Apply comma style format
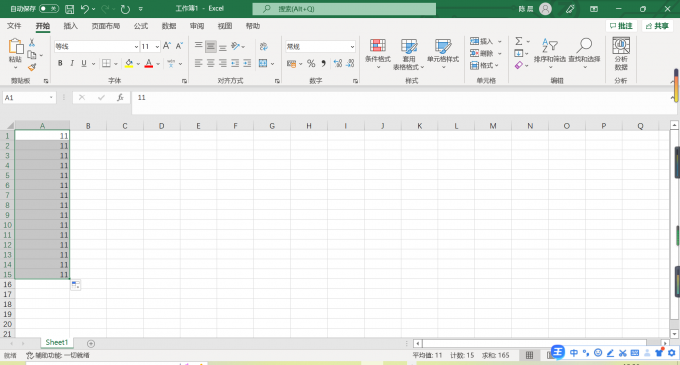Image resolution: width=680 pixels, height=365 pixels. click(x=324, y=64)
